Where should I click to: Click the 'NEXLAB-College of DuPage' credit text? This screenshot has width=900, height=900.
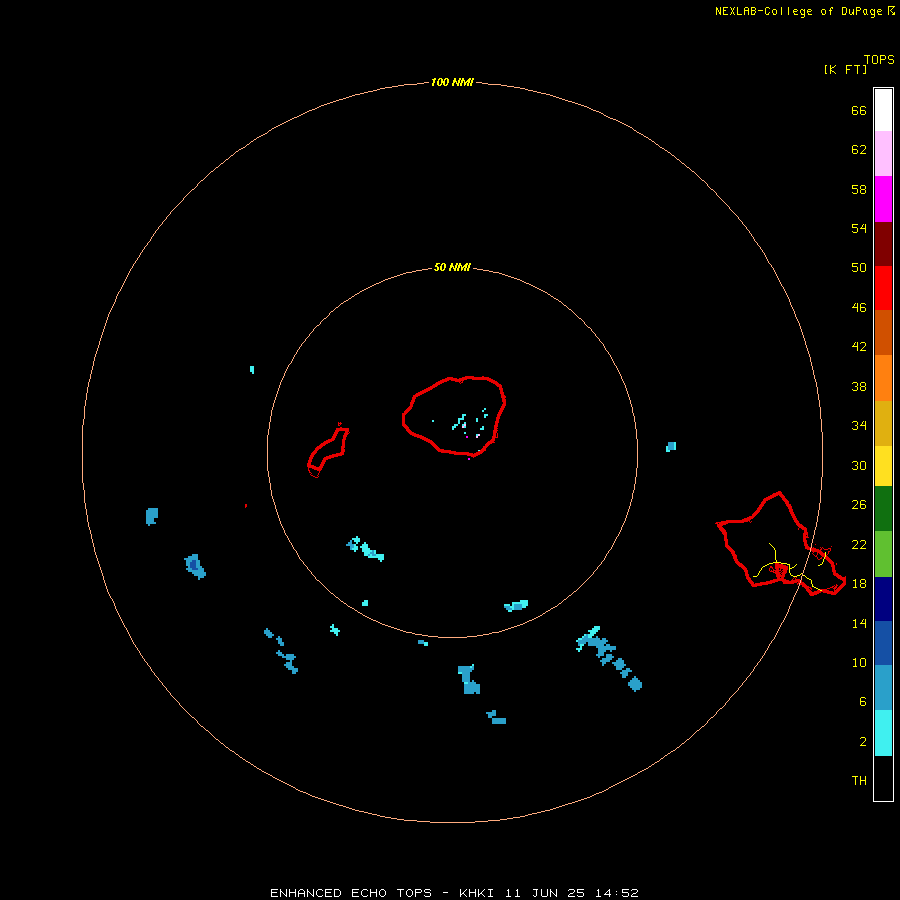[x=798, y=11]
